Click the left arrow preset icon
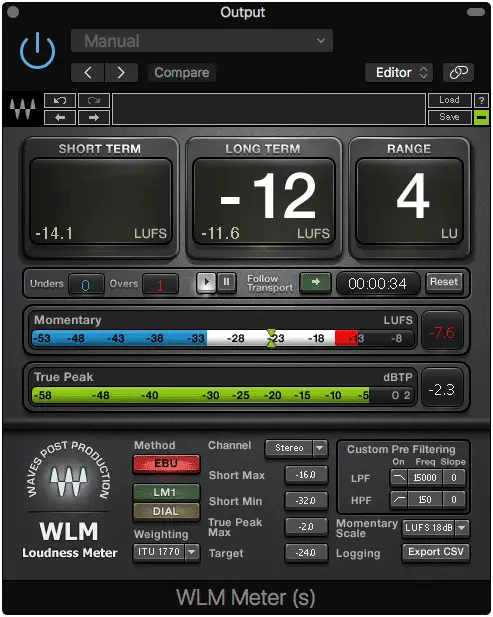493x617 pixels. tap(60, 117)
